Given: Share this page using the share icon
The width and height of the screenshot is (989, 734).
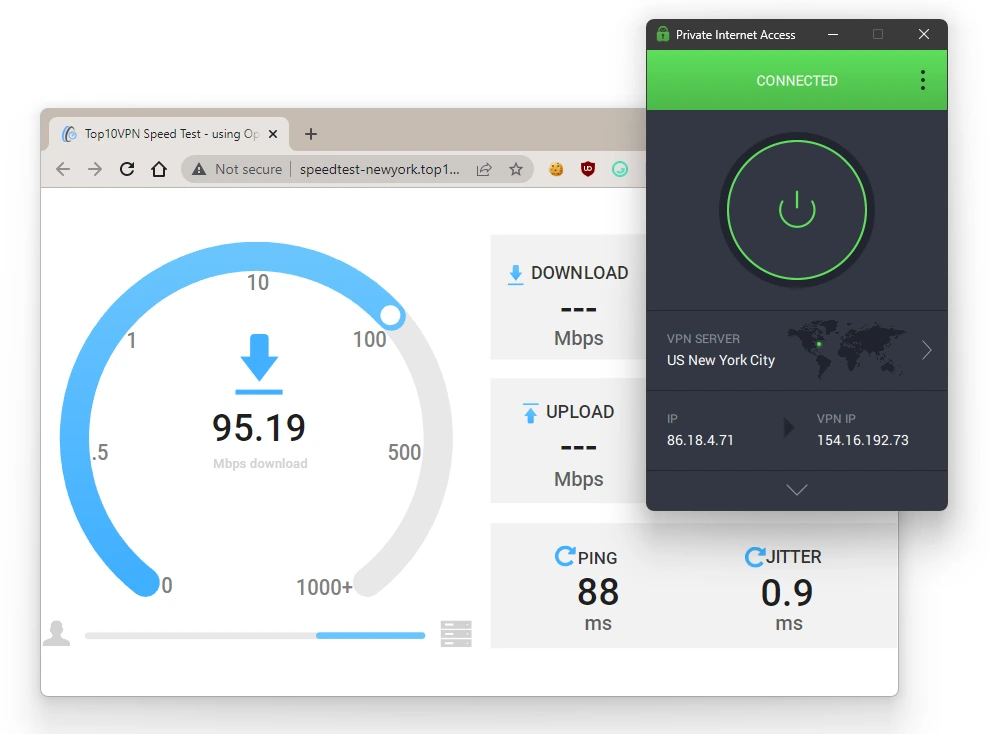Looking at the screenshot, I should 484,170.
